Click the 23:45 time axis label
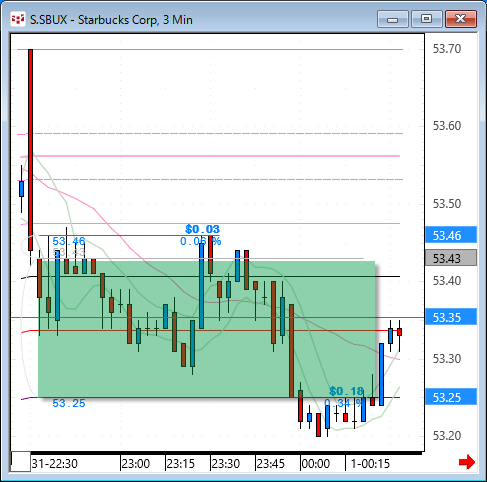The width and height of the screenshot is (487, 482). pos(271,463)
